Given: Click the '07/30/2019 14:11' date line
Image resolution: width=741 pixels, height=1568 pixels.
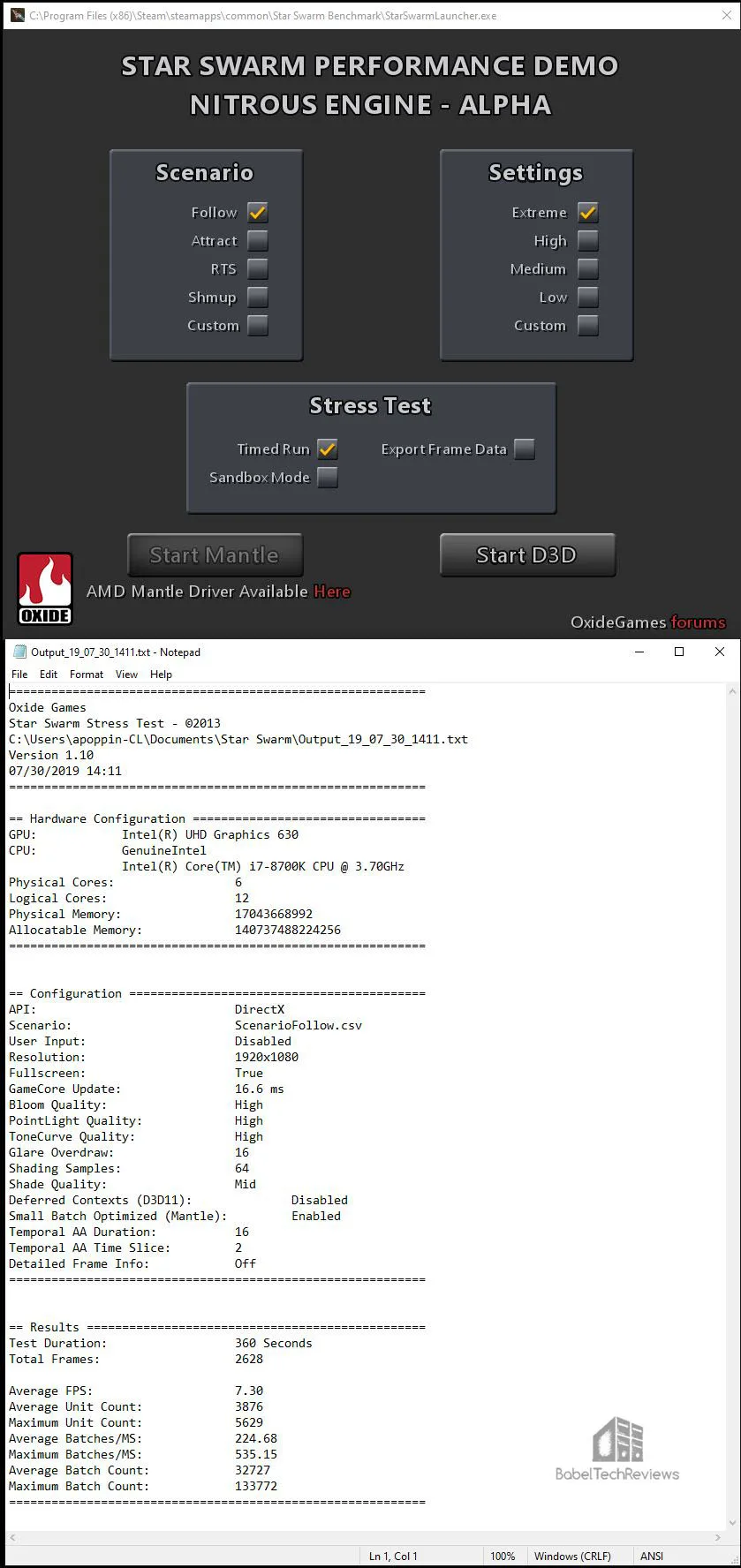Looking at the screenshot, I should point(65,772).
